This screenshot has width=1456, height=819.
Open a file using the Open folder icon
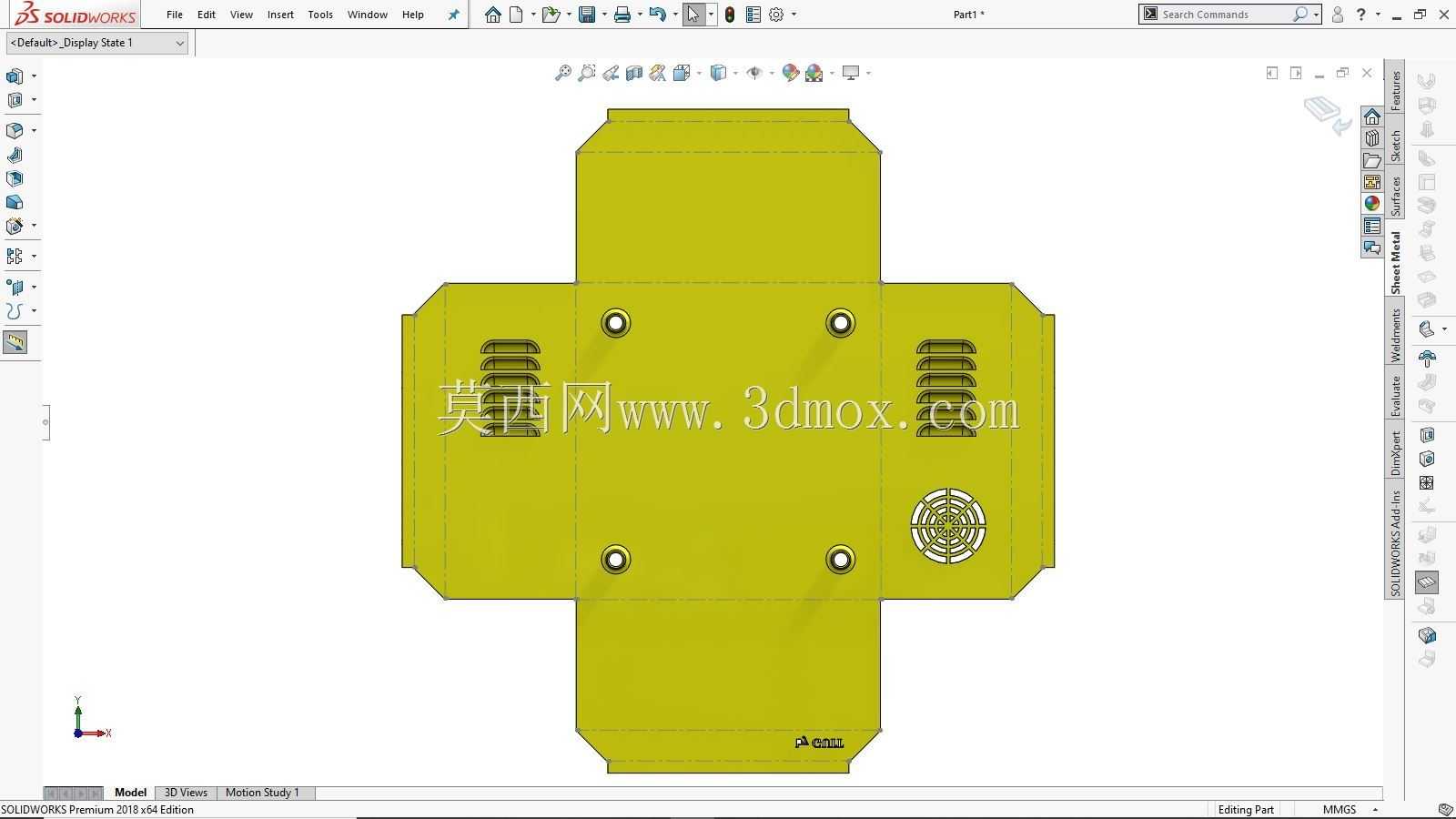(550, 15)
